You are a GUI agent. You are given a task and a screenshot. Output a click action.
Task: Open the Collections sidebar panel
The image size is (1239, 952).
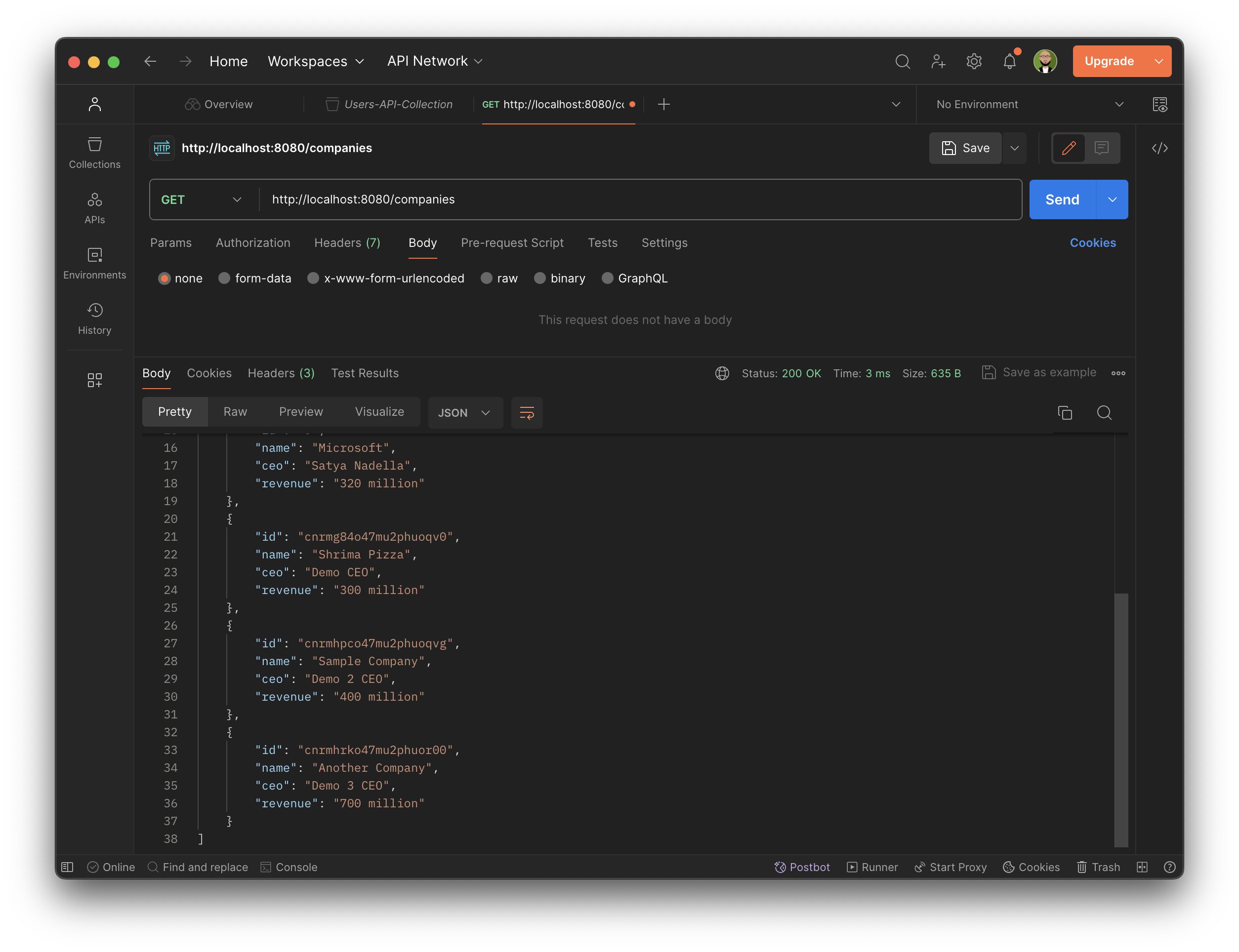tap(94, 152)
